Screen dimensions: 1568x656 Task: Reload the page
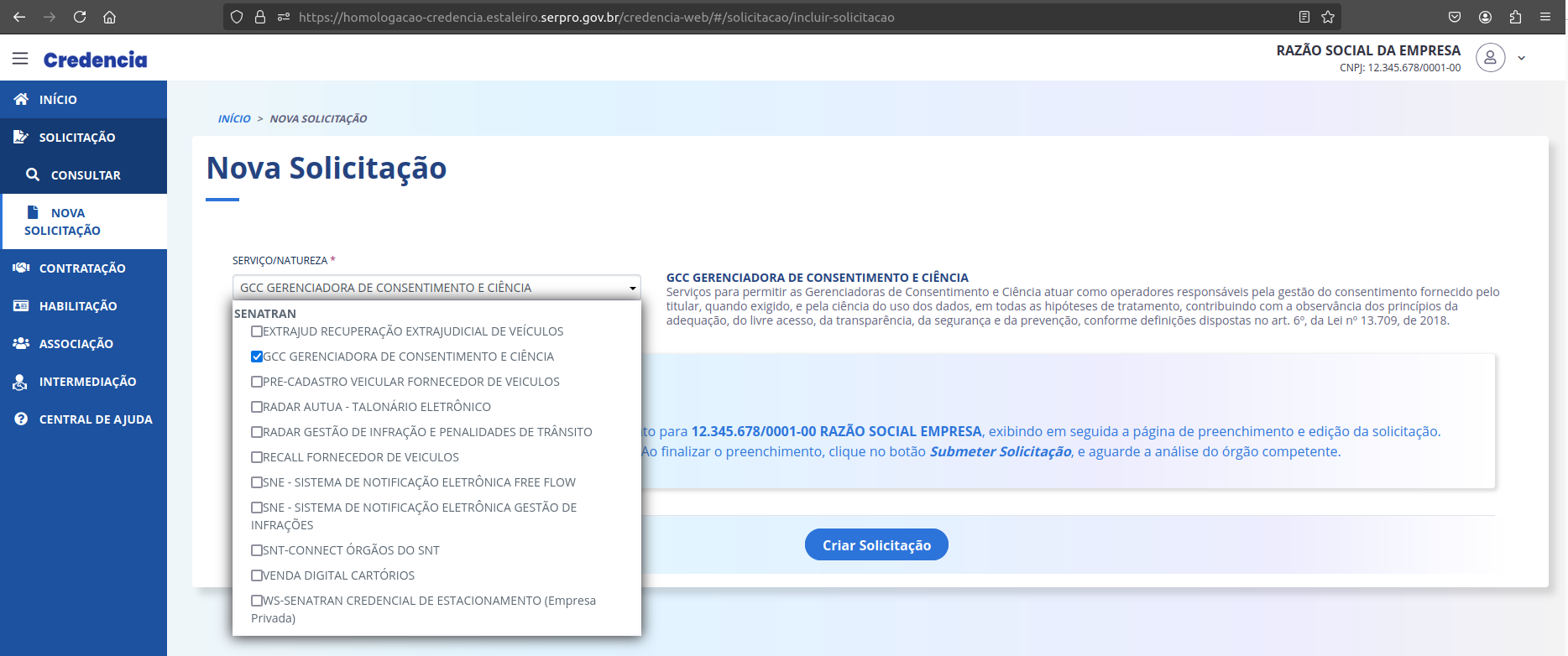80,17
